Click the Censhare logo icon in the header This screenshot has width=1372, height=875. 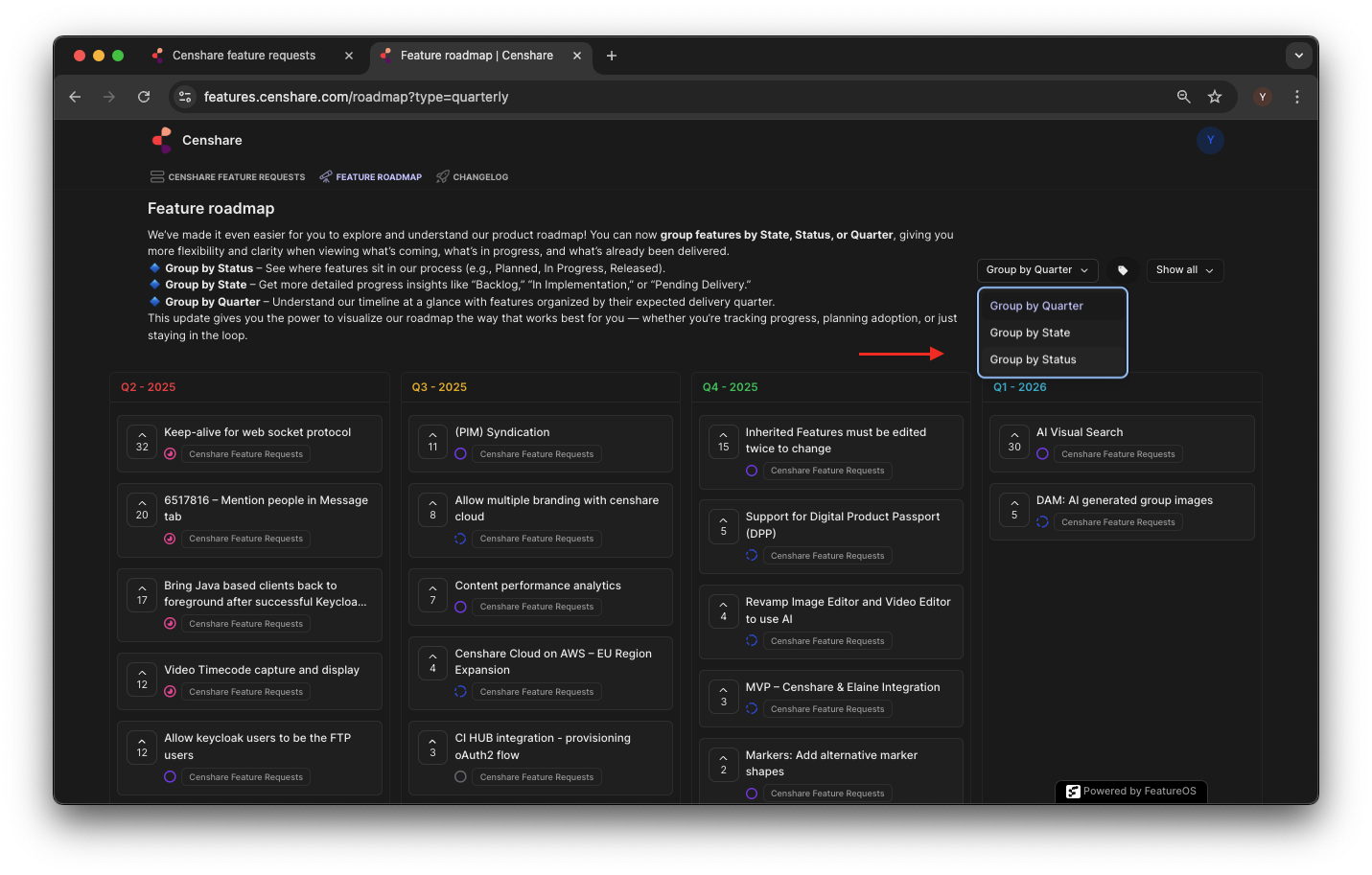(161, 139)
